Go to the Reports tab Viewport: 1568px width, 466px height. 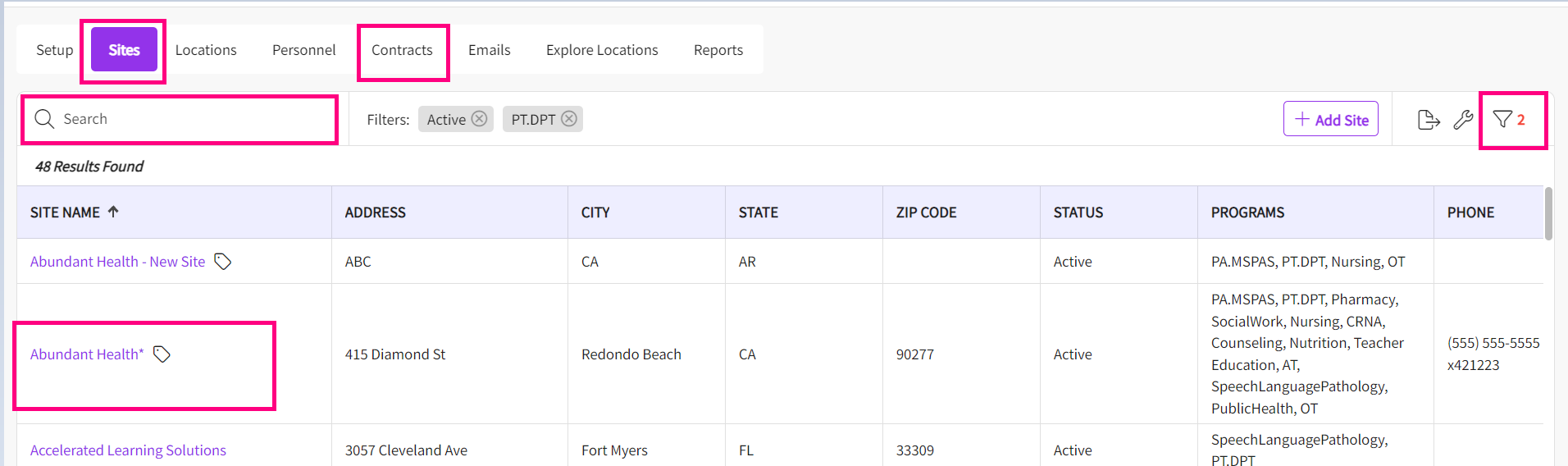coord(718,50)
